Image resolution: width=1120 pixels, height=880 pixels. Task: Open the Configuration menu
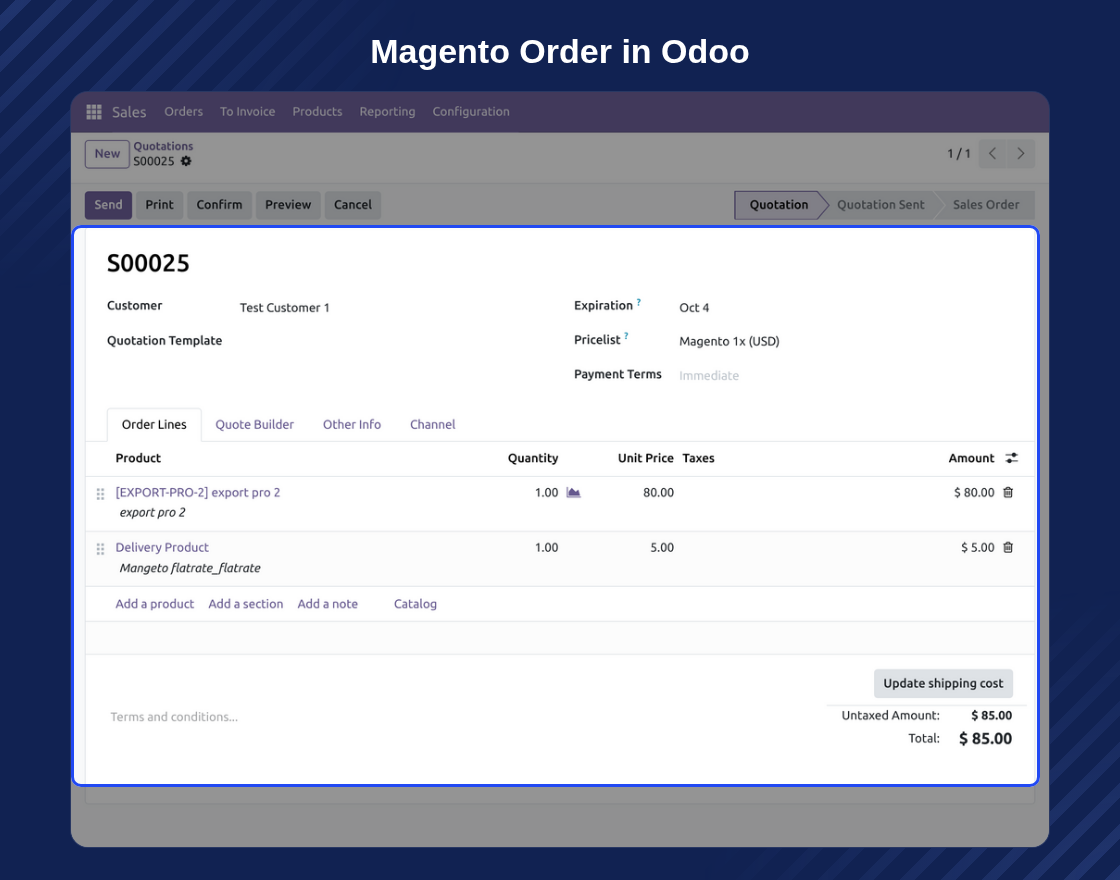coord(471,111)
